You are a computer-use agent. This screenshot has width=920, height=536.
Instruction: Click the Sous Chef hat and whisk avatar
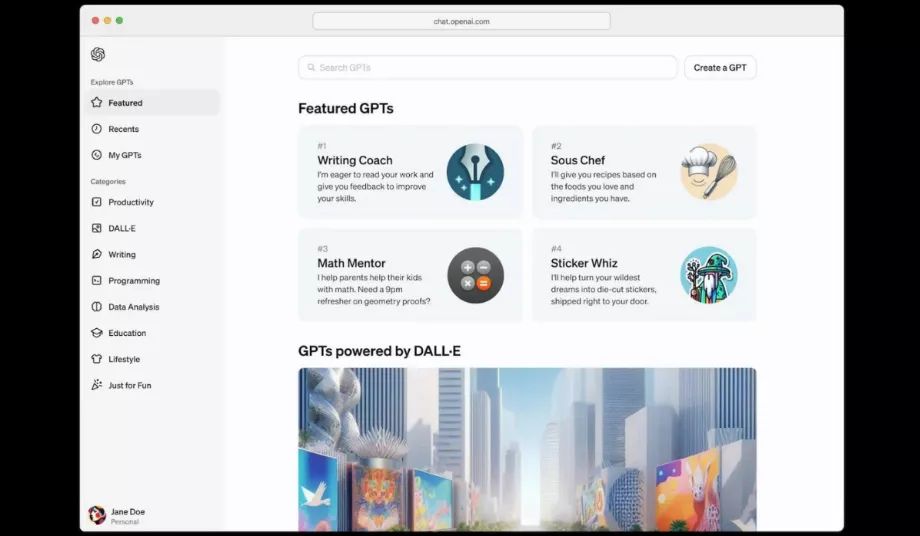tap(709, 172)
